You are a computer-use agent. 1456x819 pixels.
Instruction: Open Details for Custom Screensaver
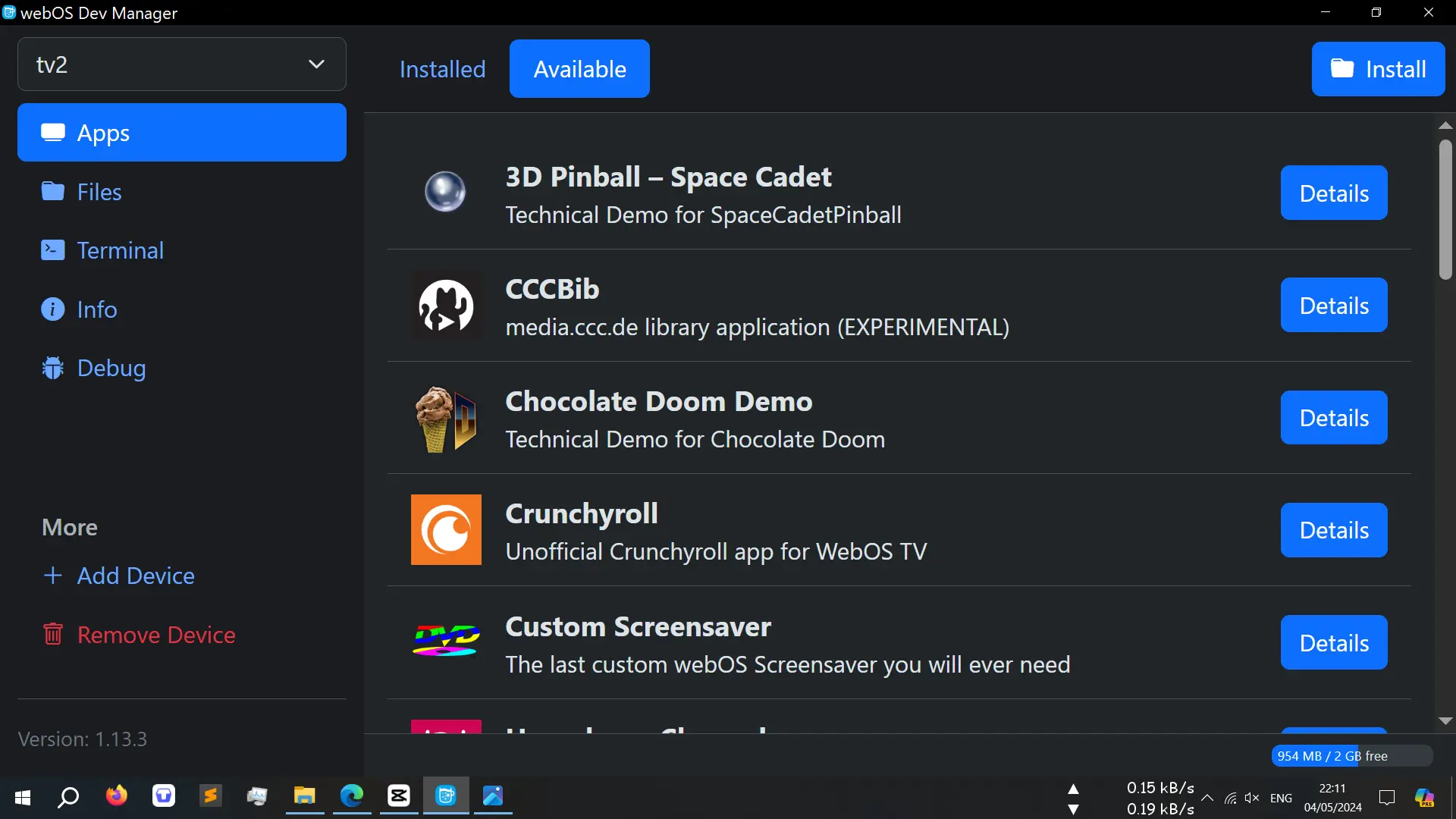point(1334,642)
